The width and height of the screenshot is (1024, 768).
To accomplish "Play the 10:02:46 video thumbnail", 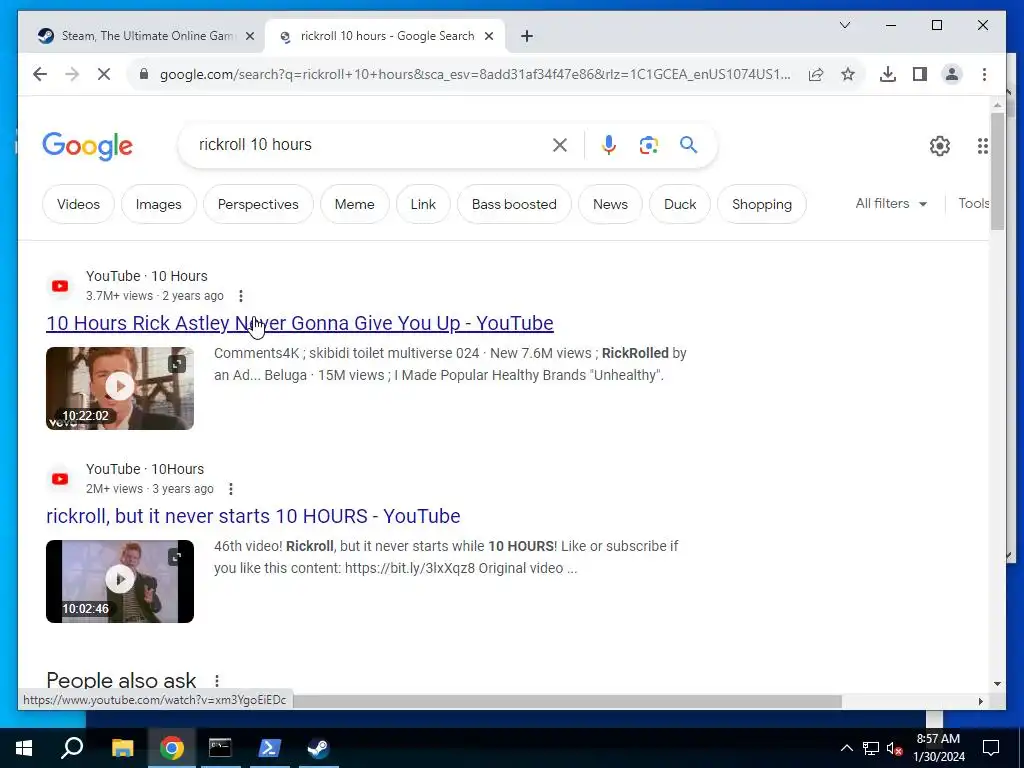I will point(120,581).
